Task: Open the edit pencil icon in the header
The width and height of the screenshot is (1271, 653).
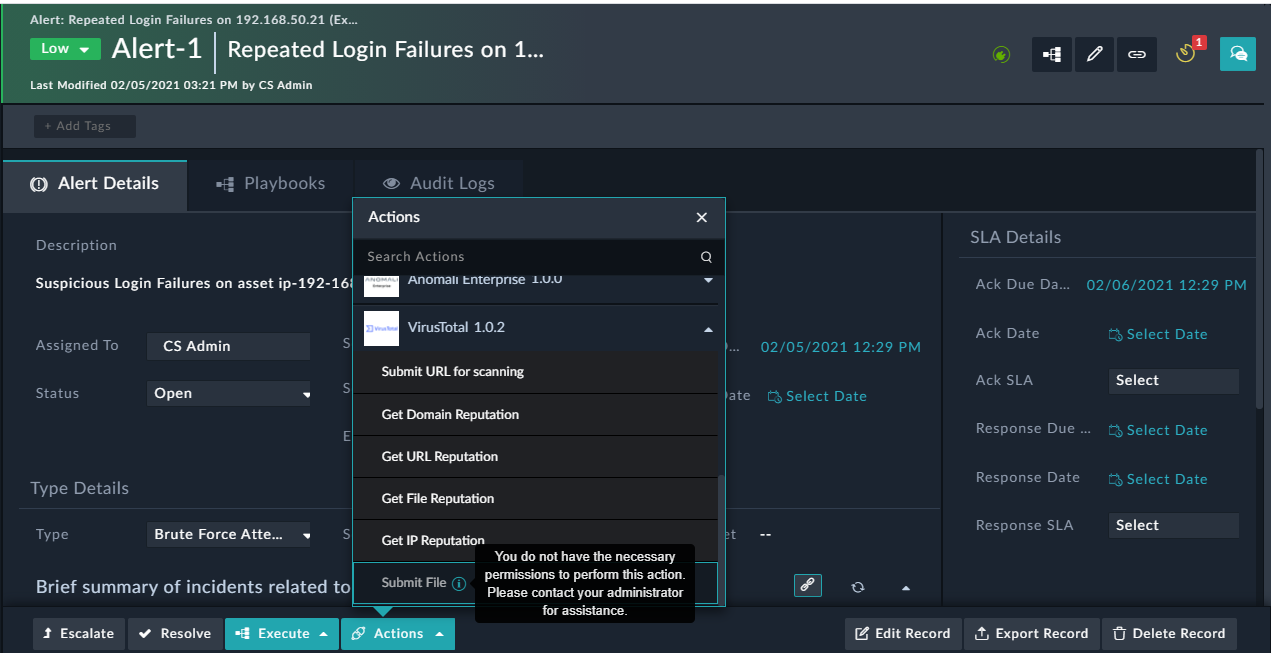Action: click(1094, 54)
